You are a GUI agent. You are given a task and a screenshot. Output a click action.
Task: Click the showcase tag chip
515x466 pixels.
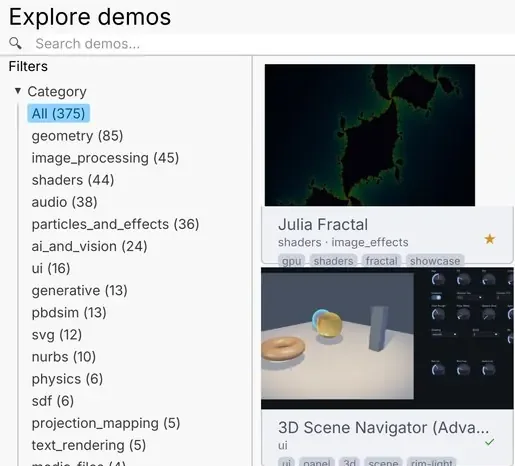(x=435, y=261)
